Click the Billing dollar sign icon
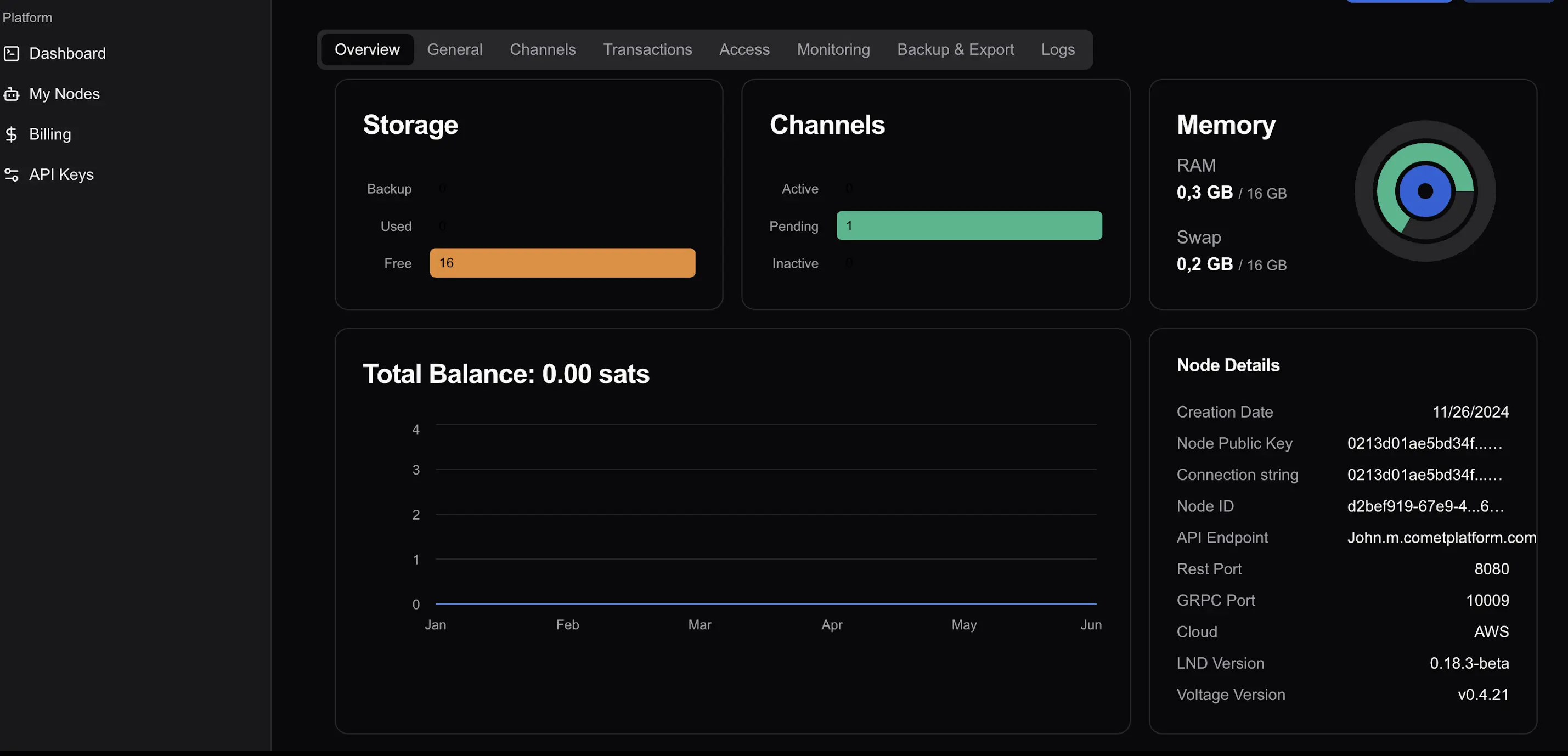The image size is (1568, 756). [x=12, y=134]
